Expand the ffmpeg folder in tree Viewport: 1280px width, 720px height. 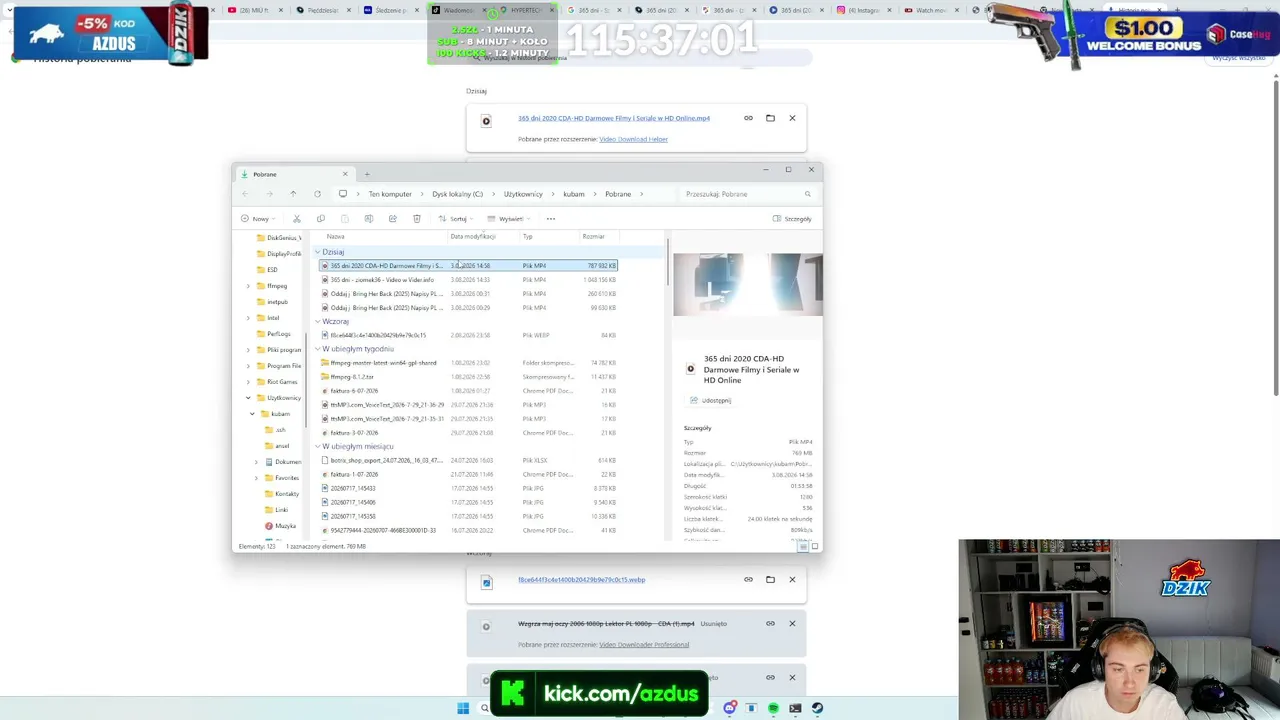click(x=248, y=286)
